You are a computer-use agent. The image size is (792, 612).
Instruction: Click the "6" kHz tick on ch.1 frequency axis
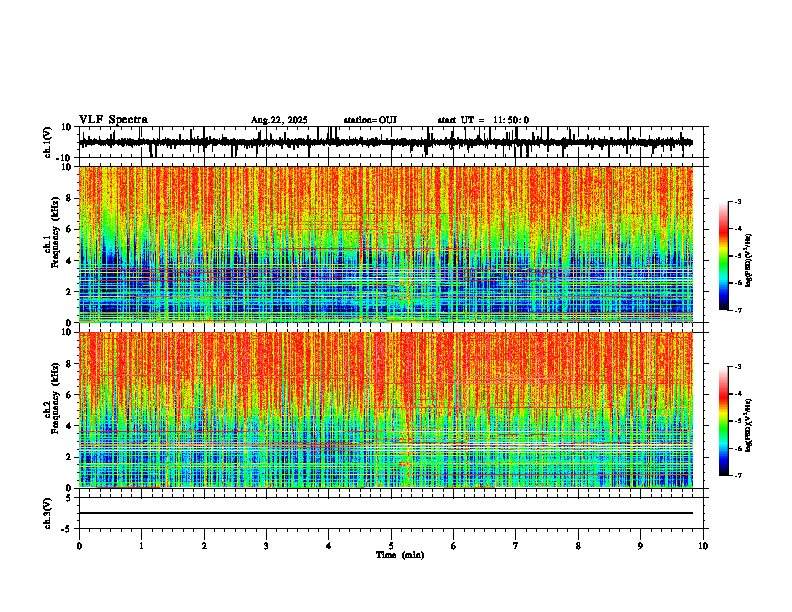click(x=70, y=229)
